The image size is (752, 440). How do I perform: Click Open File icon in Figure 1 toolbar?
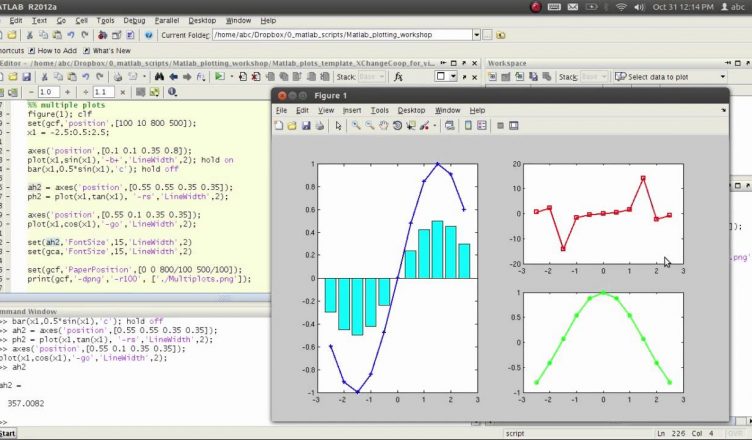292,126
